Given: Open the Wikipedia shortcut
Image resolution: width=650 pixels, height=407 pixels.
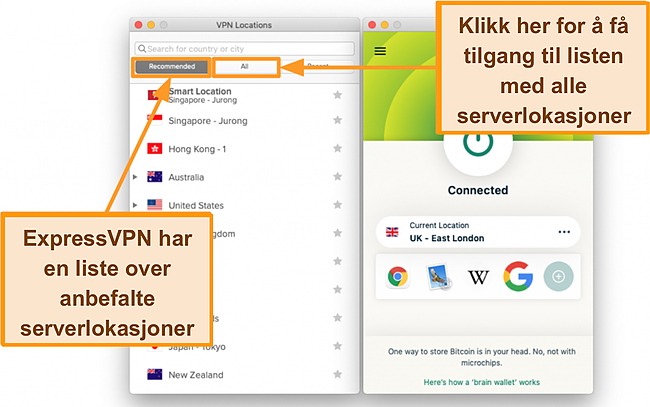Looking at the screenshot, I should (x=478, y=277).
